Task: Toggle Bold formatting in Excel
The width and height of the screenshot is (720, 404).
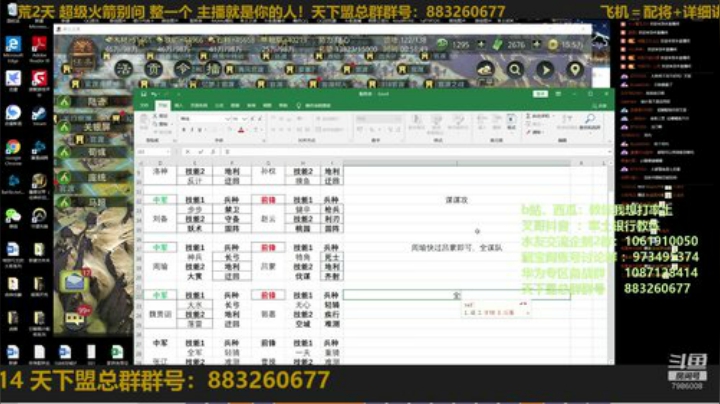Action: (184, 130)
